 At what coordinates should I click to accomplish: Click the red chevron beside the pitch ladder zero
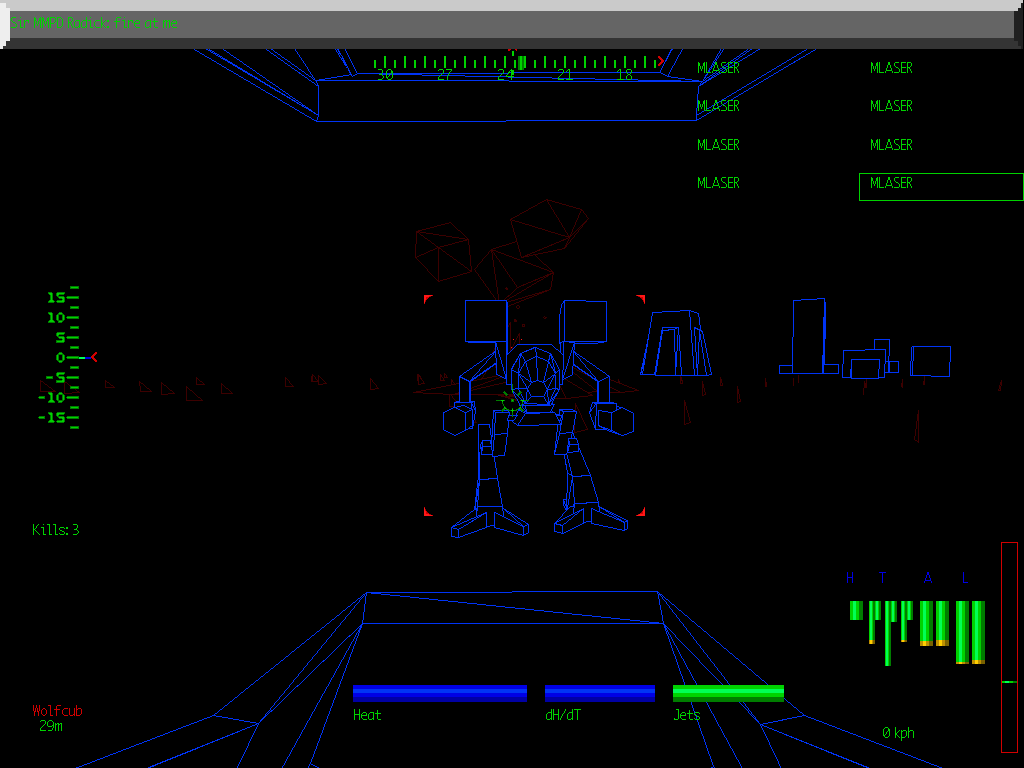coord(93,357)
